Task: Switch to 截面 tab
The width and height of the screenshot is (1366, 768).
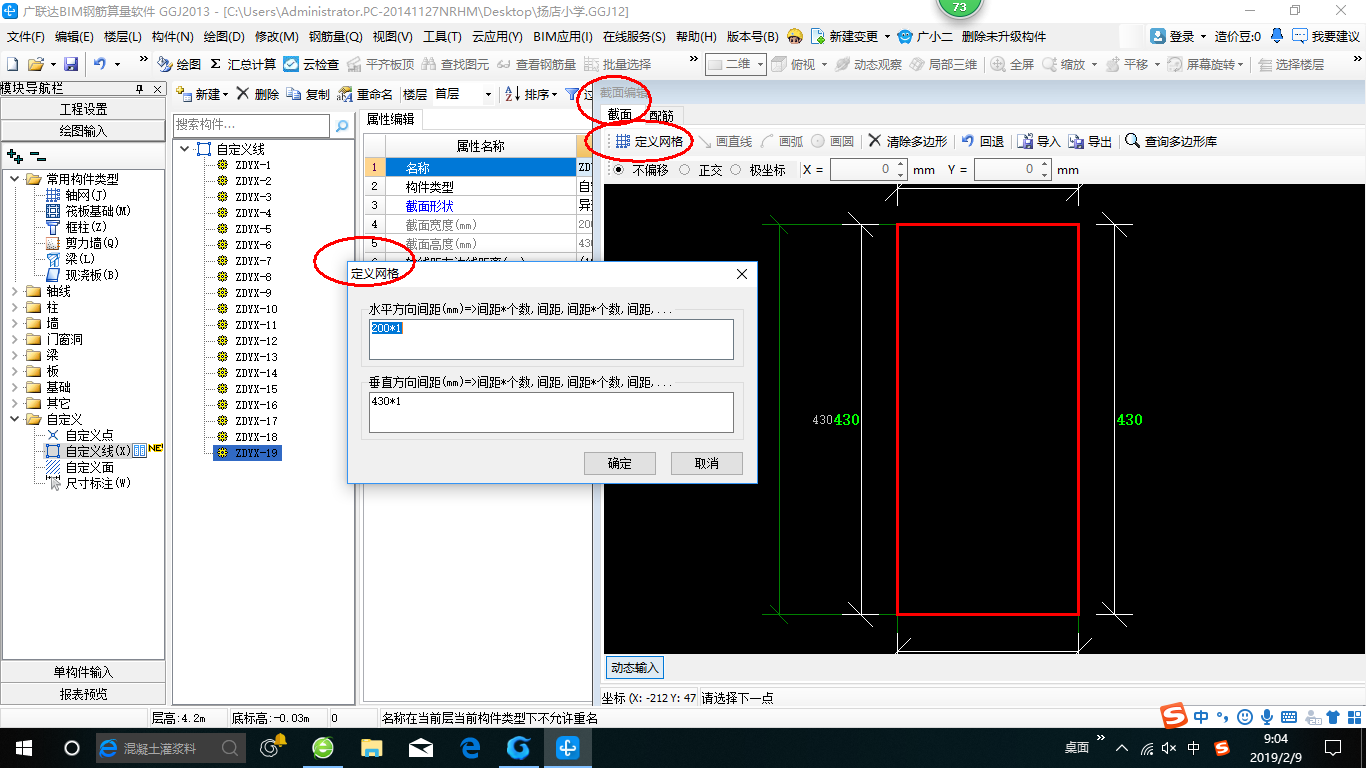Action: point(620,115)
